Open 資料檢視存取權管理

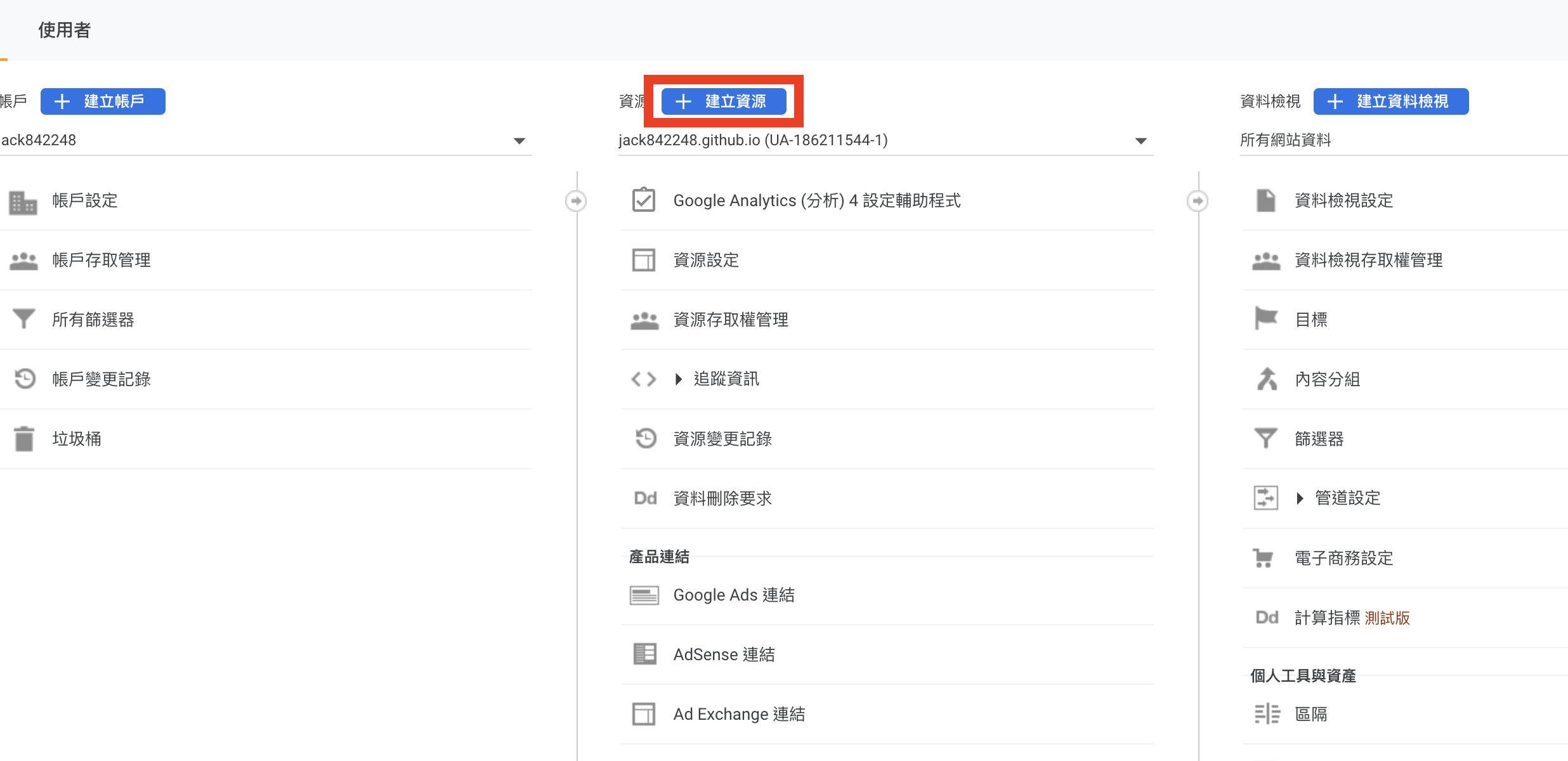pos(1368,261)
